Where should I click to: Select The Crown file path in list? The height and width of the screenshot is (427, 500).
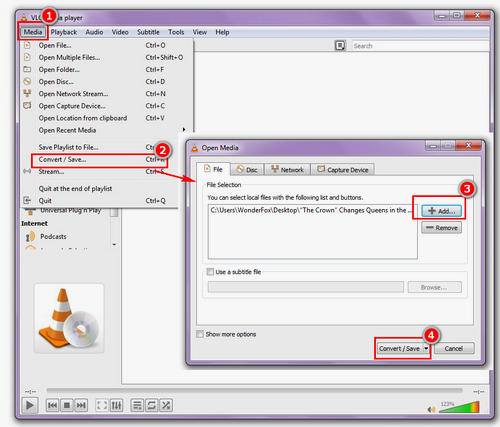click(312, 210)
